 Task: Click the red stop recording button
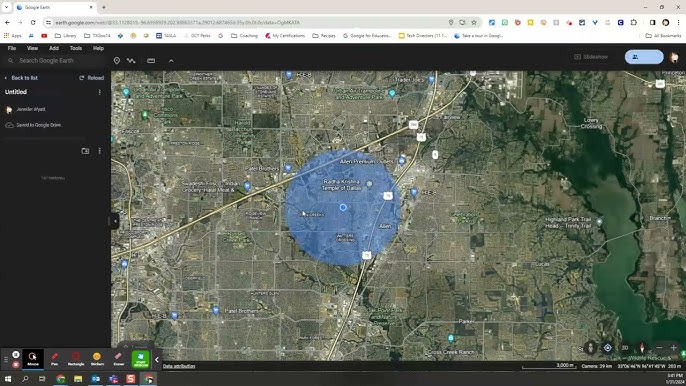[16, 364]
